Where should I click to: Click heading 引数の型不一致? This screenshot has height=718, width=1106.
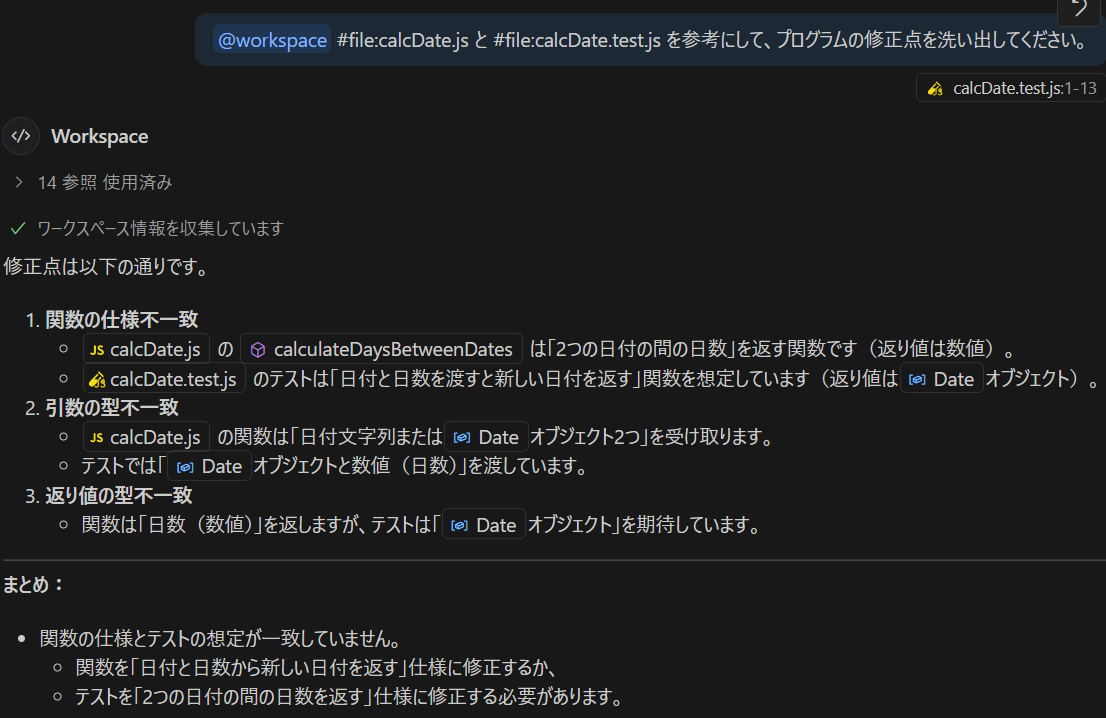pyautogui.click(x=111, y=408)
